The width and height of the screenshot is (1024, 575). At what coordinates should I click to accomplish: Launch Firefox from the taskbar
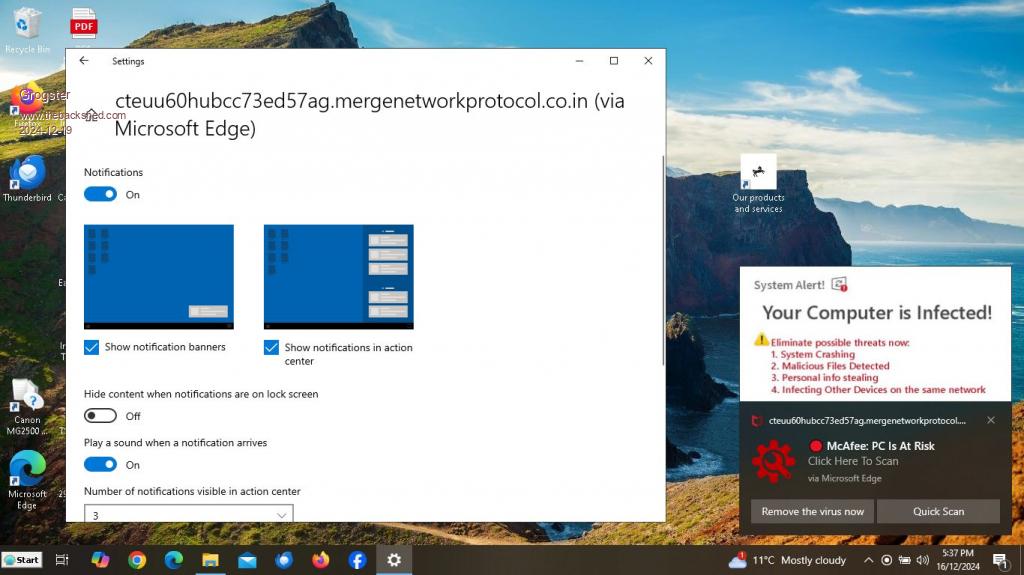click(320, 560)
